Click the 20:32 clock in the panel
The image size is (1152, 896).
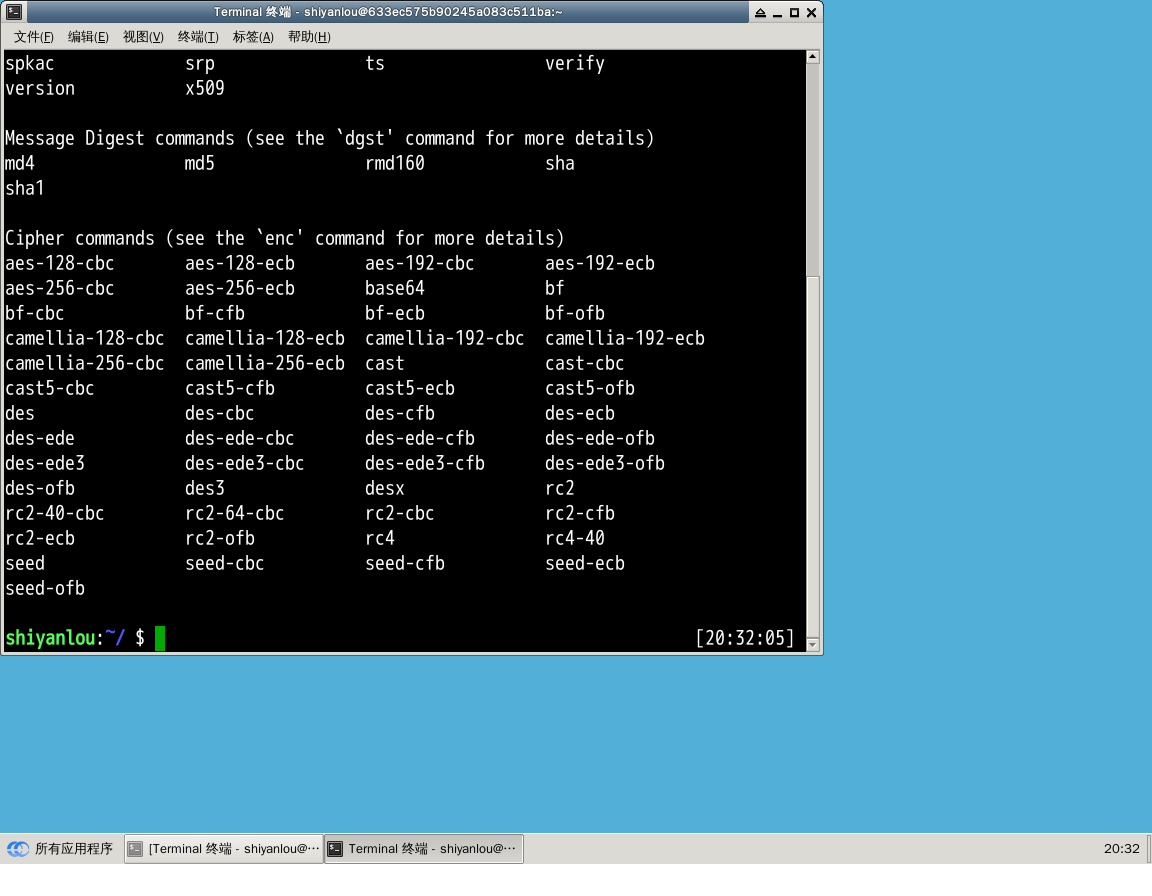pos(1121,849)
